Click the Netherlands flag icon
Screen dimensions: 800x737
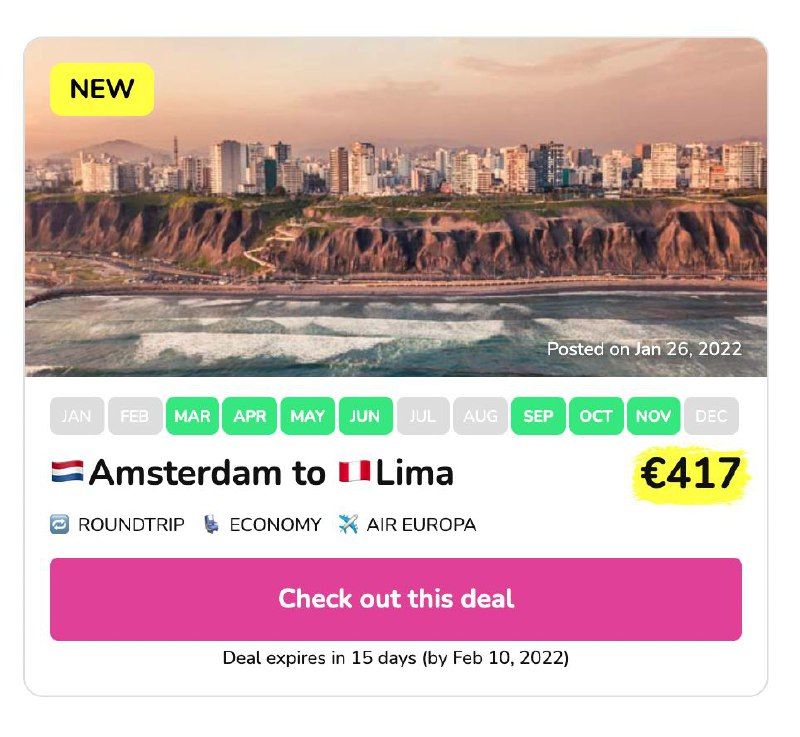click(x=67, y=471)
